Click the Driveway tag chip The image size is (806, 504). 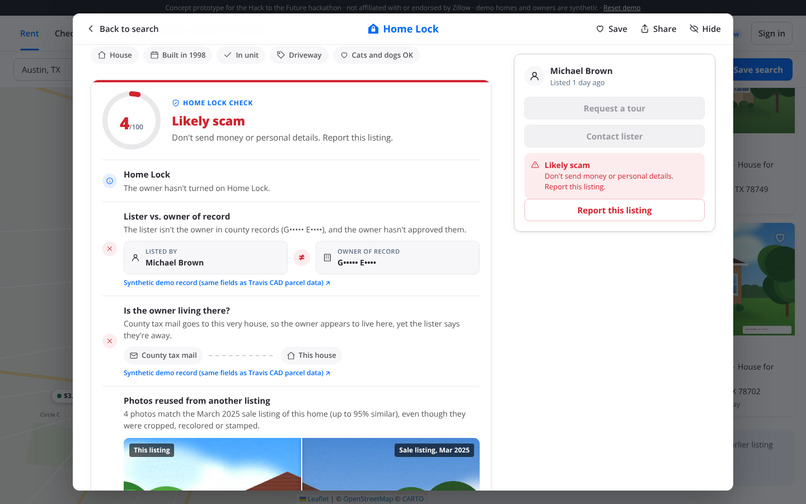(299, 55)
